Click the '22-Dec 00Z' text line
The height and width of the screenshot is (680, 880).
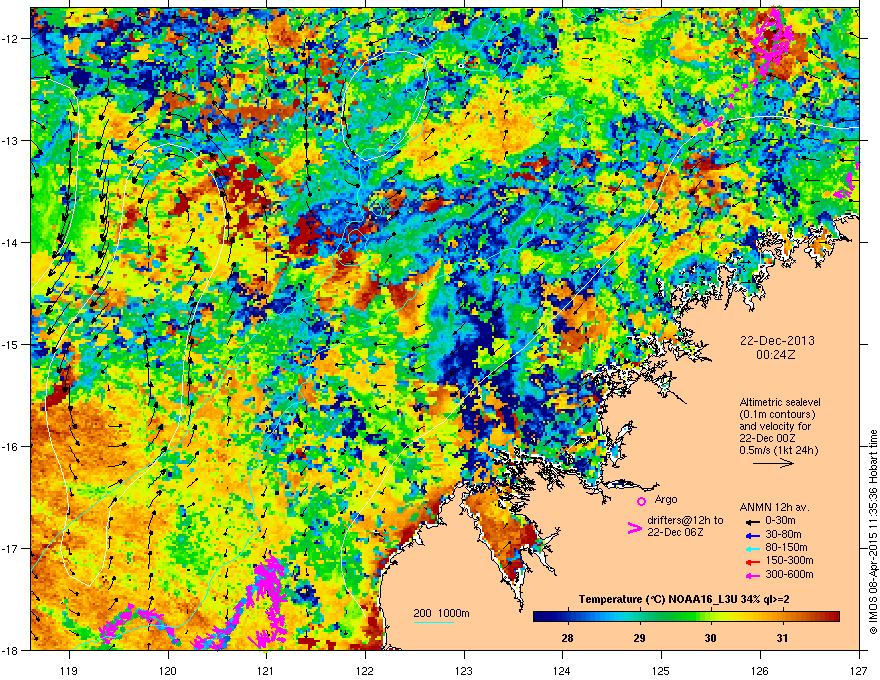coord(767,438)
